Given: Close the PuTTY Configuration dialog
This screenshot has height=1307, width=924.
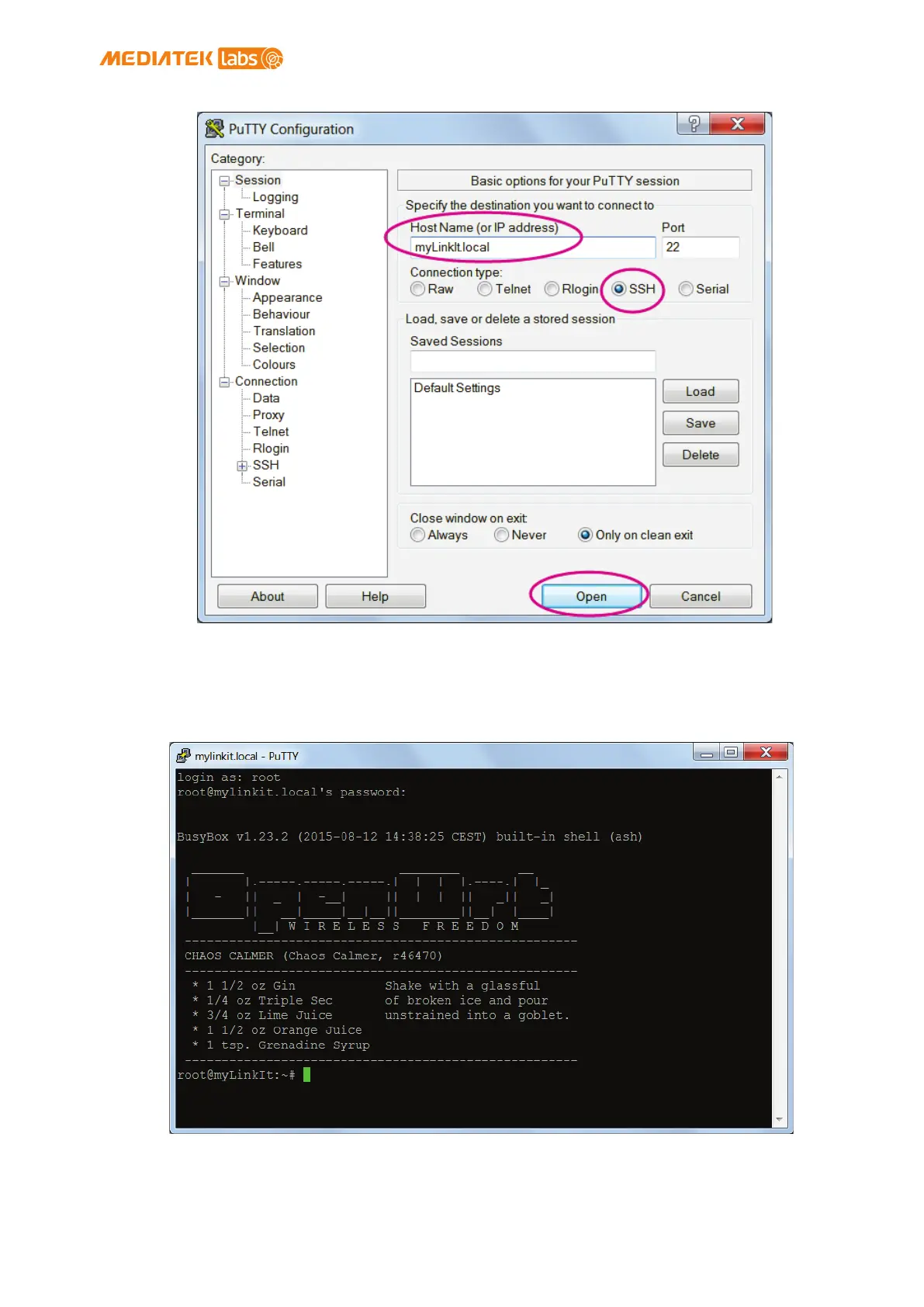Looking at the screenshot, I should pyautogui.click(x=737, y=123).
